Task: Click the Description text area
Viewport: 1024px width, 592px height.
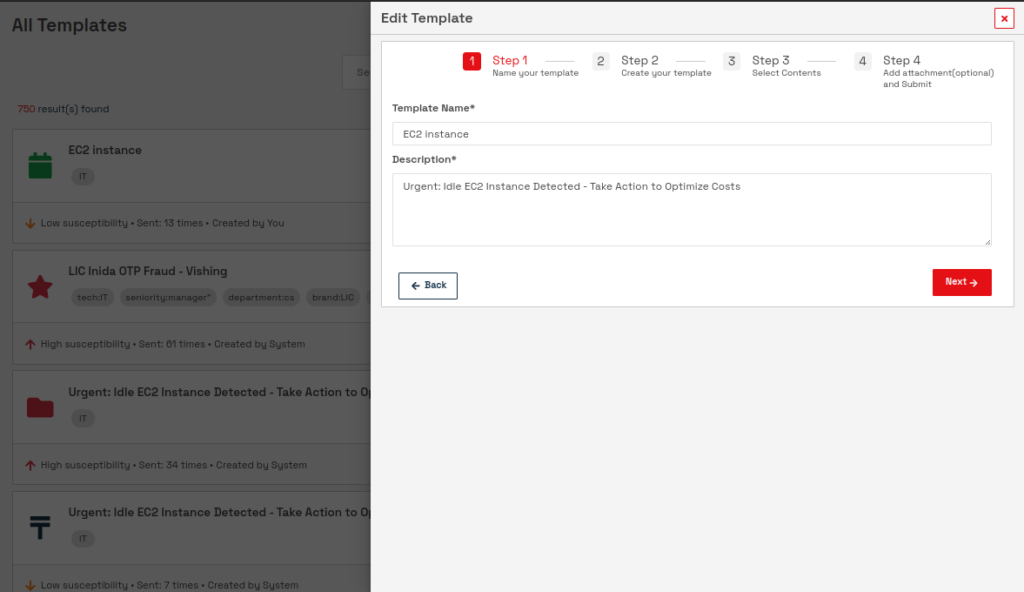Action: coord(692,209)
